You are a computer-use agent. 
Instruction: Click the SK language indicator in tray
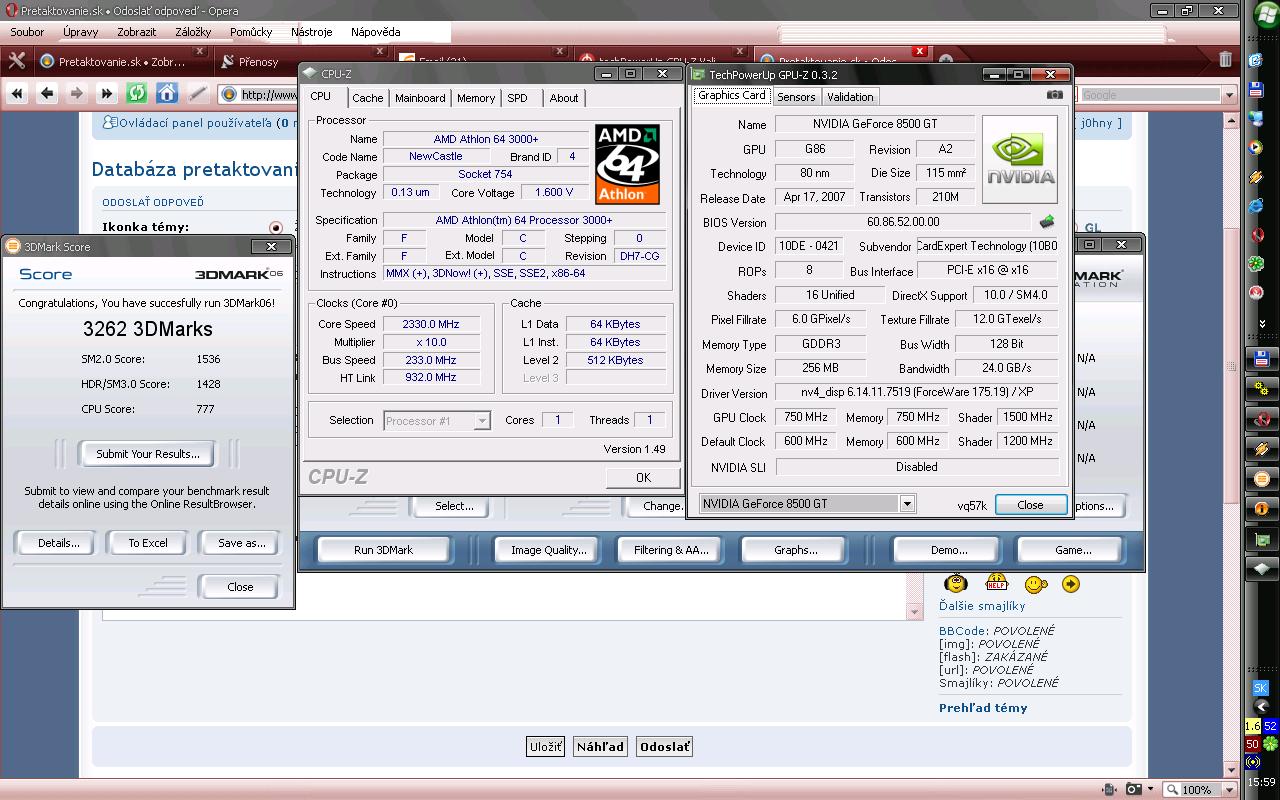click(x=1260, y=688)
